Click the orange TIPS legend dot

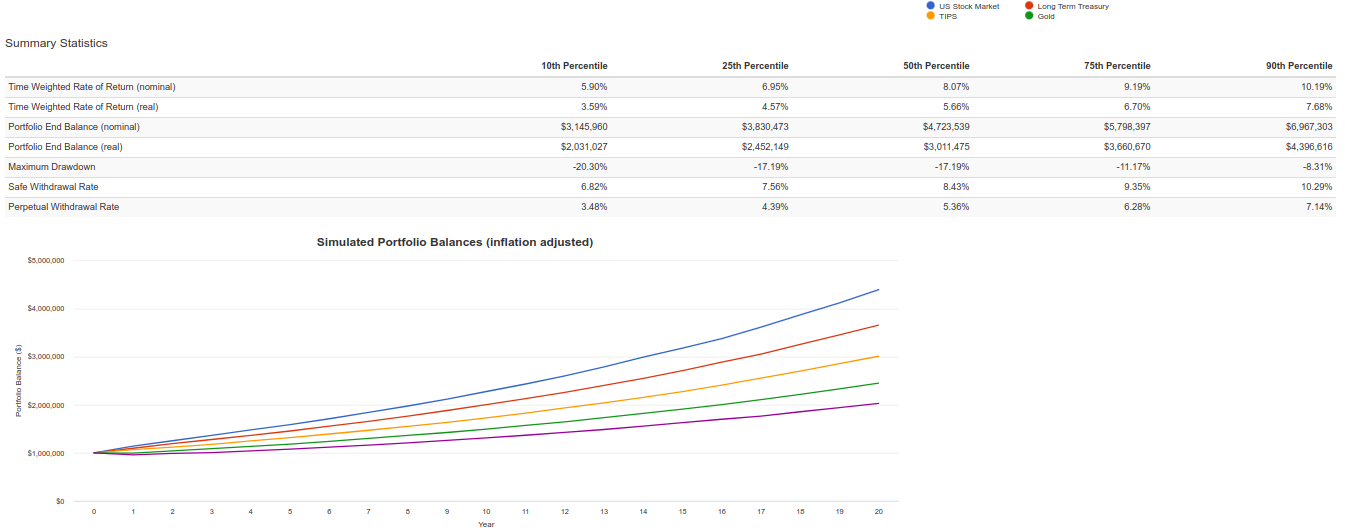[x=931, y=16]
